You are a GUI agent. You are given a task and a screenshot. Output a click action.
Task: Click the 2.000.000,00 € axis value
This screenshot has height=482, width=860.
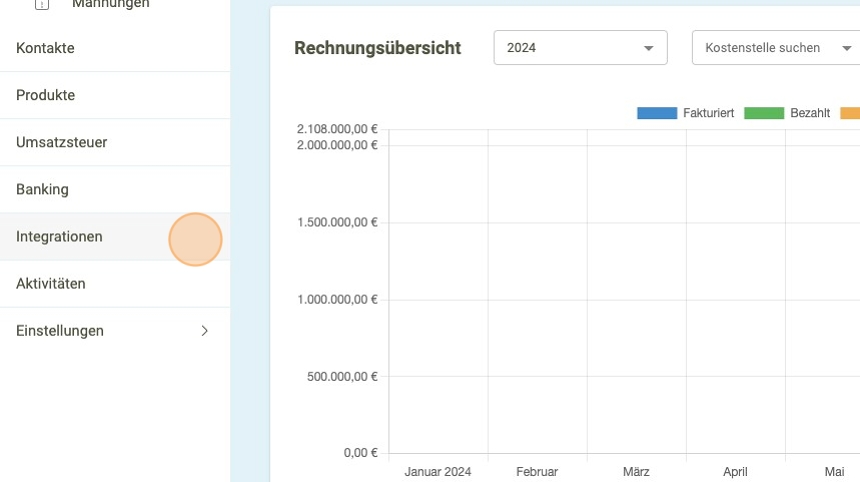coord(337,145)
